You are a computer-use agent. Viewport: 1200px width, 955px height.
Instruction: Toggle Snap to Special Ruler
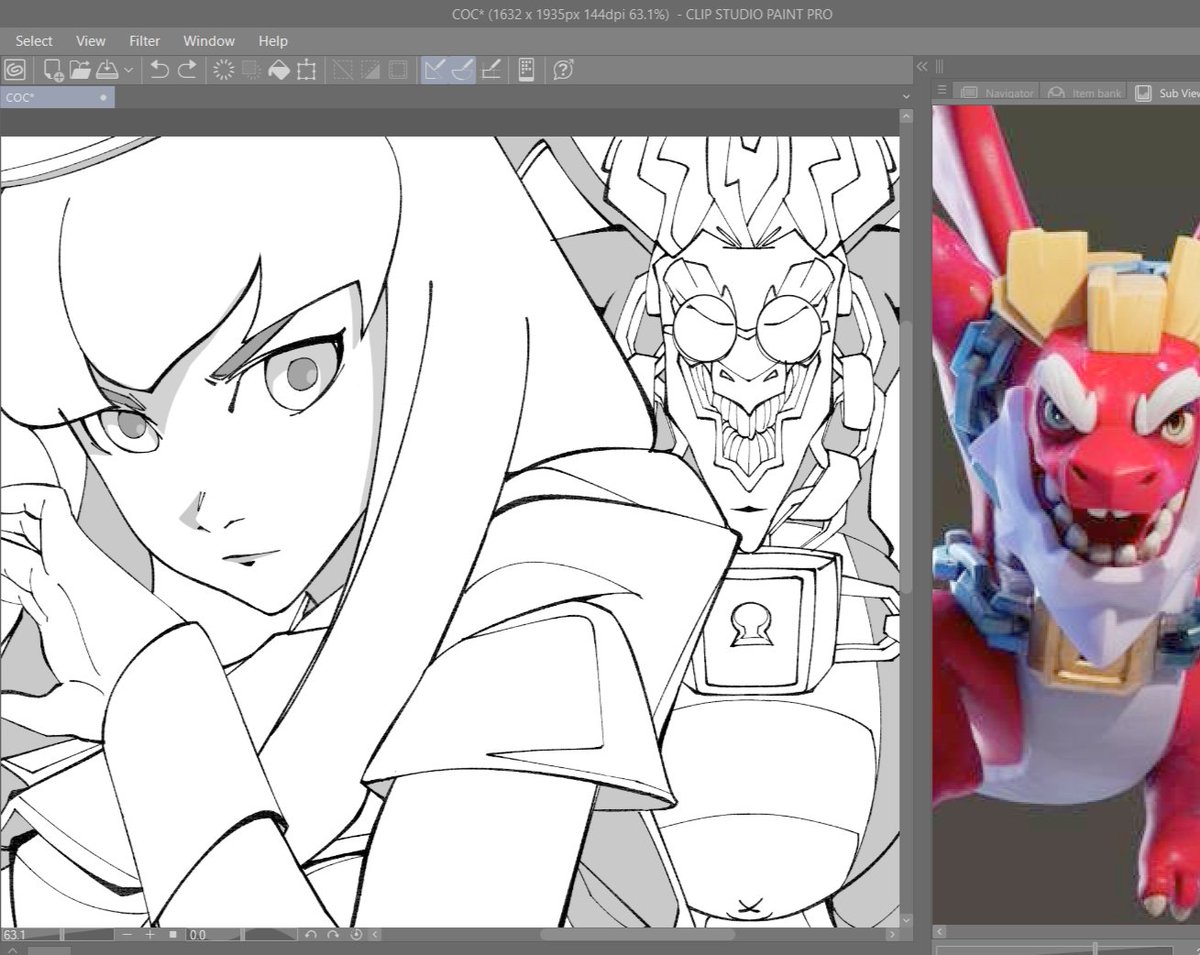[462, 70]
